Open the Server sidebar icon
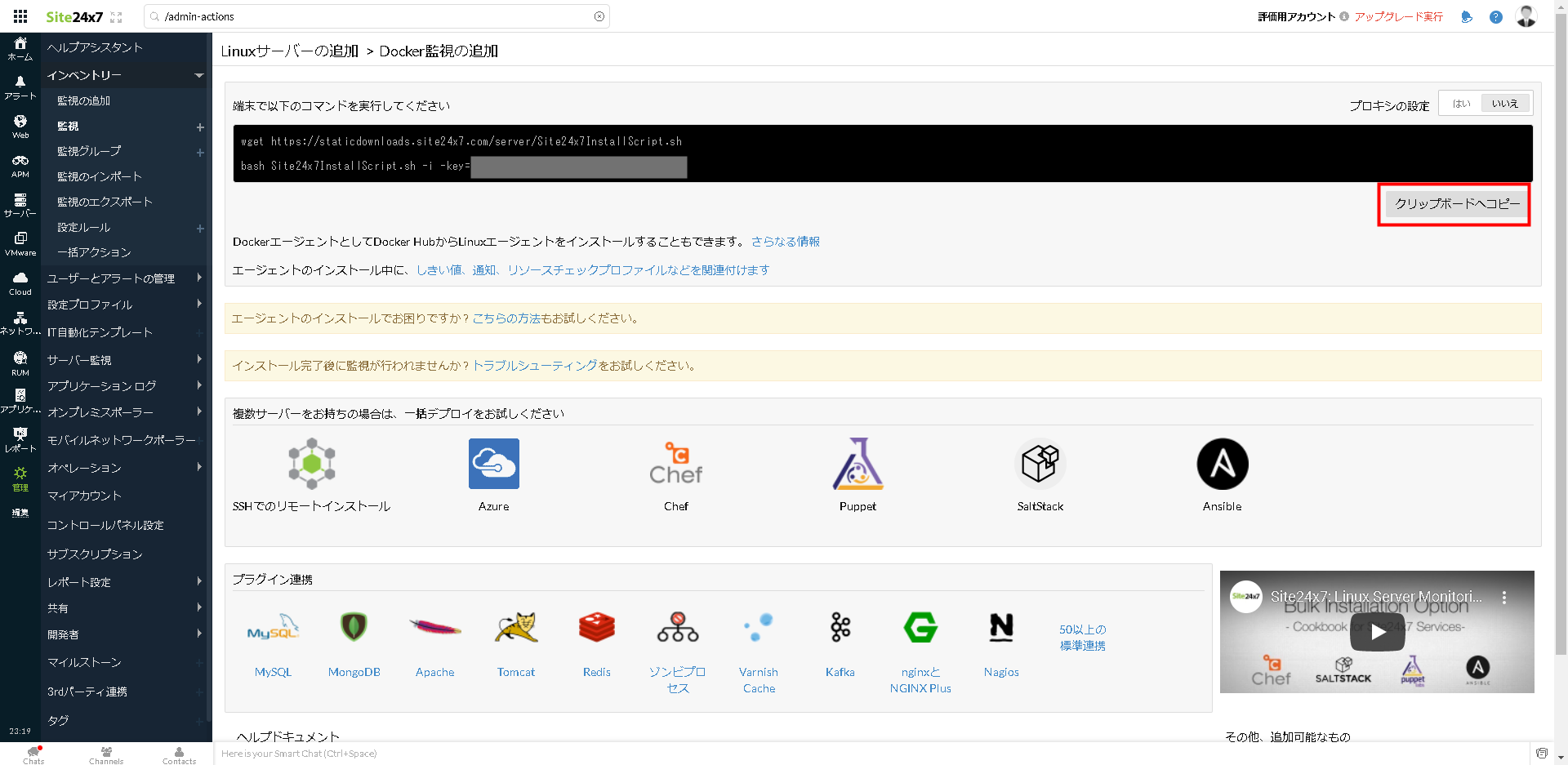Screen dimensions: 1568x765 tap(20, 205)
